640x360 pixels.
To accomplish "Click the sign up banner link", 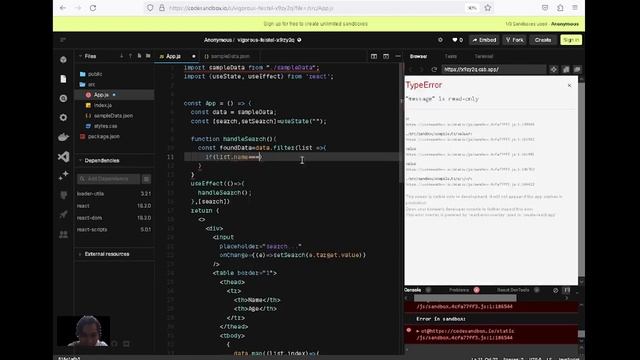I will coord(316,24).
